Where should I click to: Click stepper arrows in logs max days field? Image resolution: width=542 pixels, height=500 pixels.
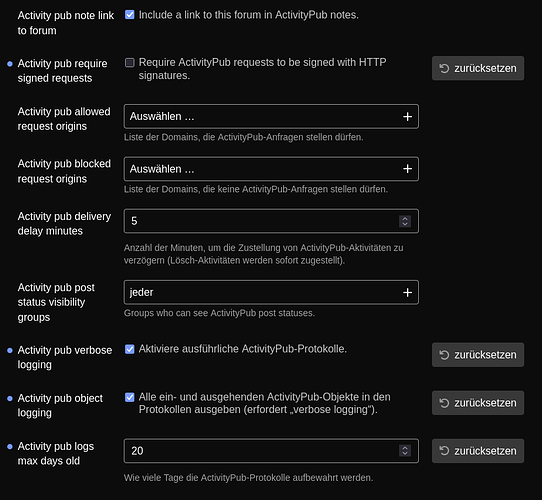point(405,451)
